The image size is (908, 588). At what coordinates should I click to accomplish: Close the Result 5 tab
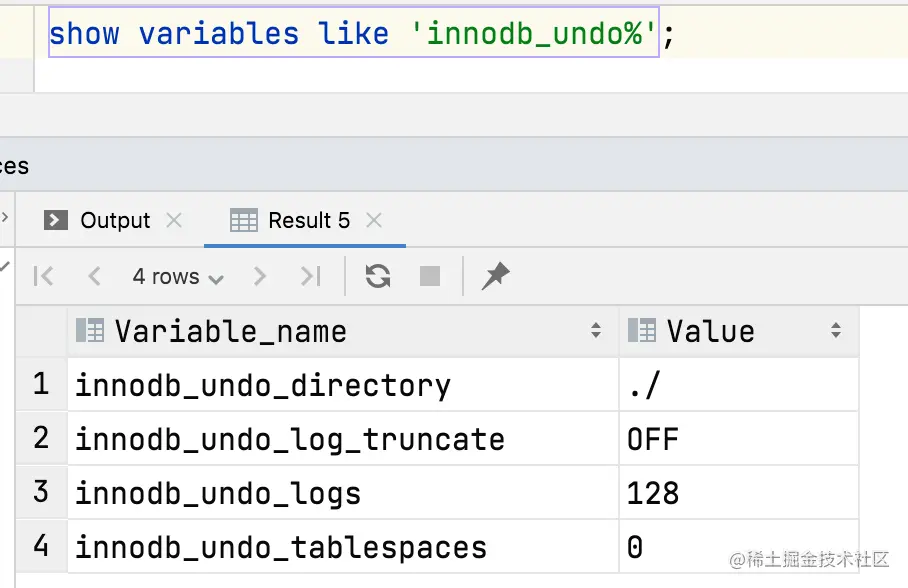pyautogui.click(x=374, y=220)
